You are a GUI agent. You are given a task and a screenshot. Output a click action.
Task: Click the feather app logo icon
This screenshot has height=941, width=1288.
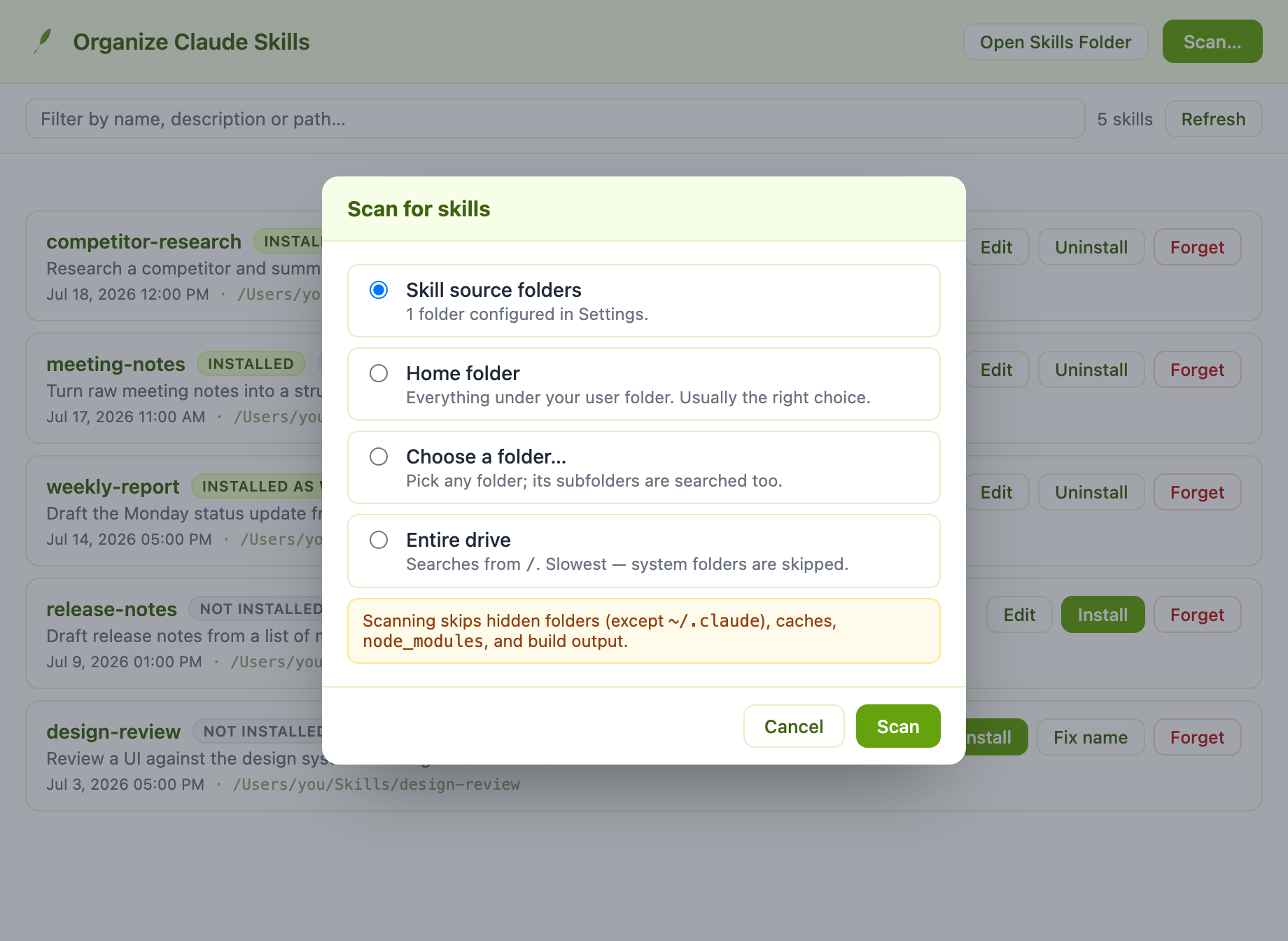click(x=43, y=41)
